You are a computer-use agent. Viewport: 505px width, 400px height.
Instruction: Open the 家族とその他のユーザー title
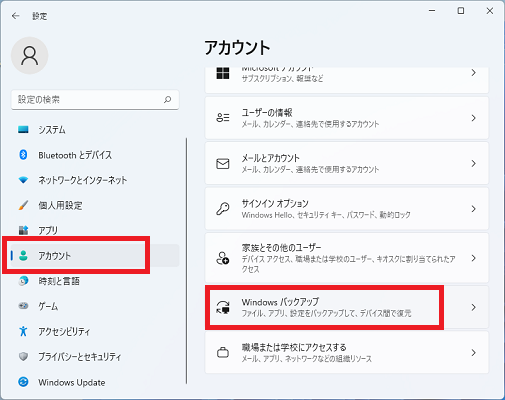click(281, 247)
